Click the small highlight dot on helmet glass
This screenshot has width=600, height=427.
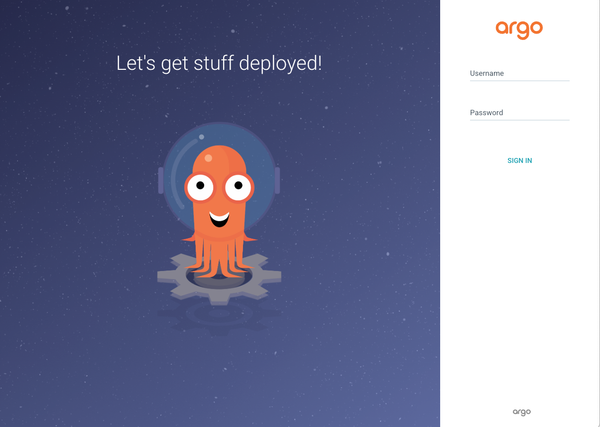(200, 135)
